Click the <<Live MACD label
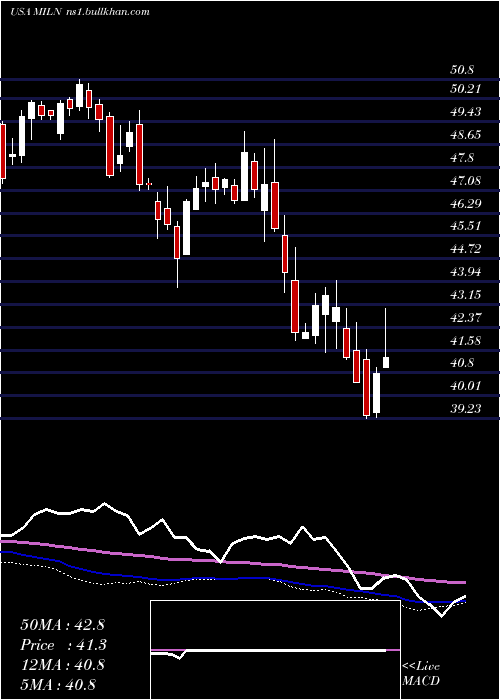Screen dimensions: 500x700 point(421,674)
